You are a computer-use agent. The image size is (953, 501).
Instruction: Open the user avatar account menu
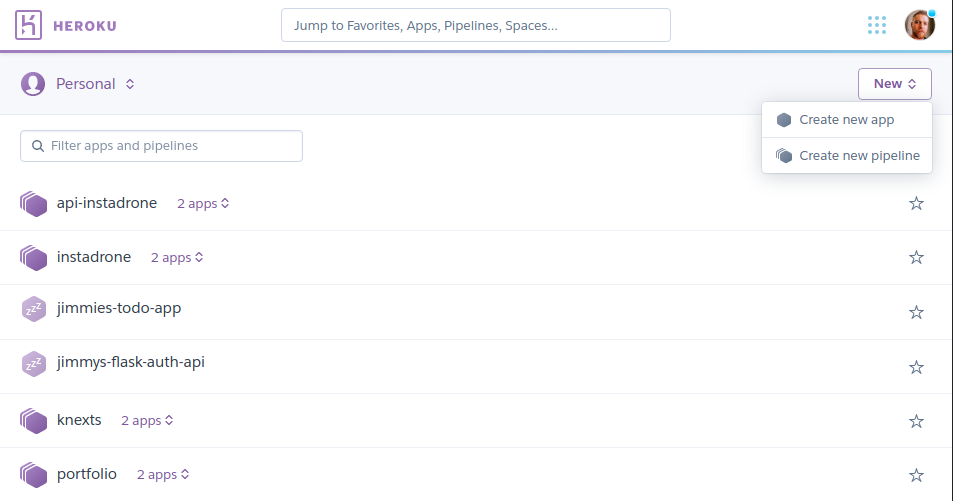coord(919,25)
